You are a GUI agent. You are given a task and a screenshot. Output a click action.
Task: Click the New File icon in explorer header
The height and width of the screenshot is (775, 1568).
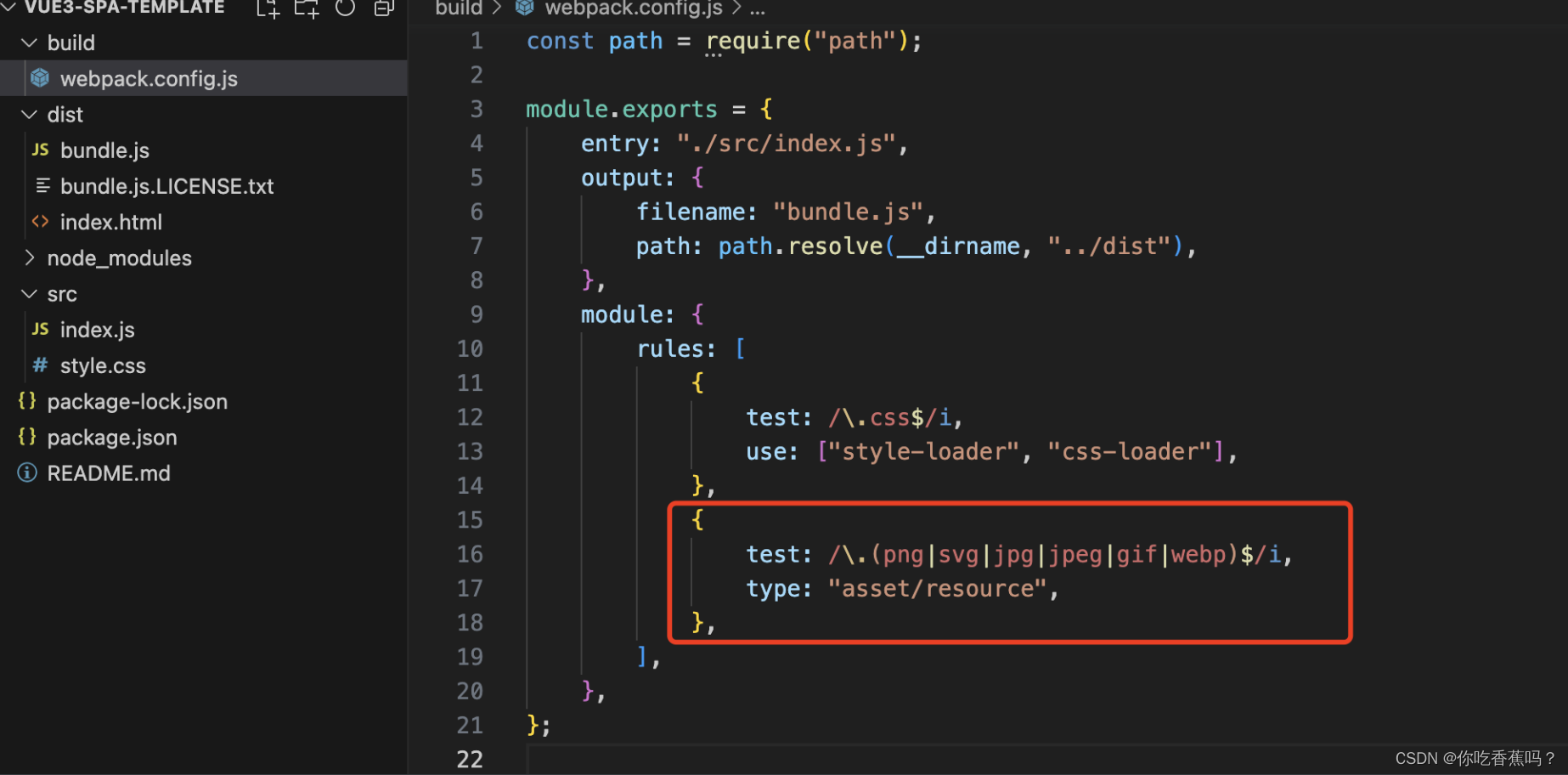pos(268,8)
